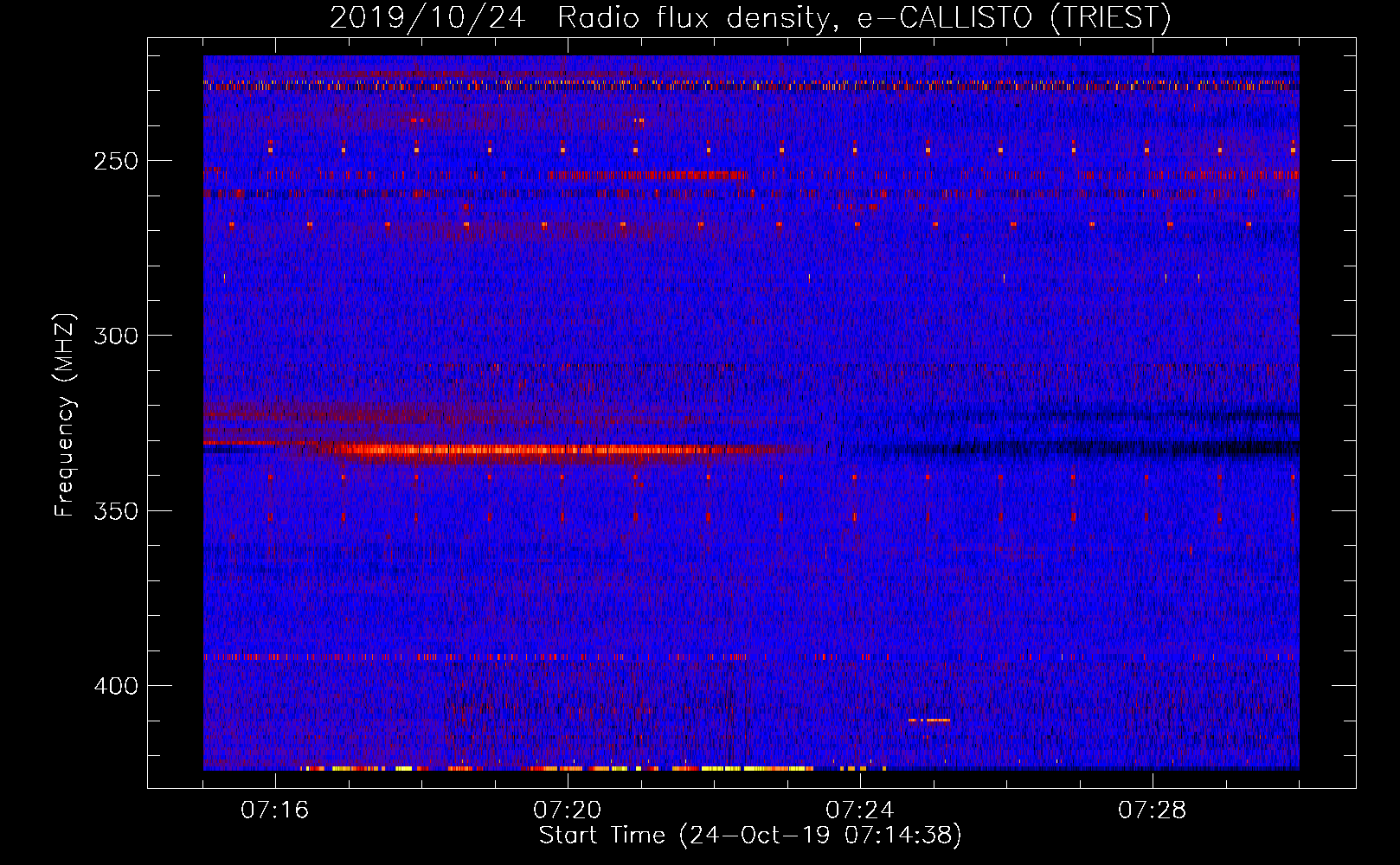1400x865 pixels.
Task: Click the 'Start Time (24-Oct-19 07:14:38)' label
Action: click(x=750, y=836)
